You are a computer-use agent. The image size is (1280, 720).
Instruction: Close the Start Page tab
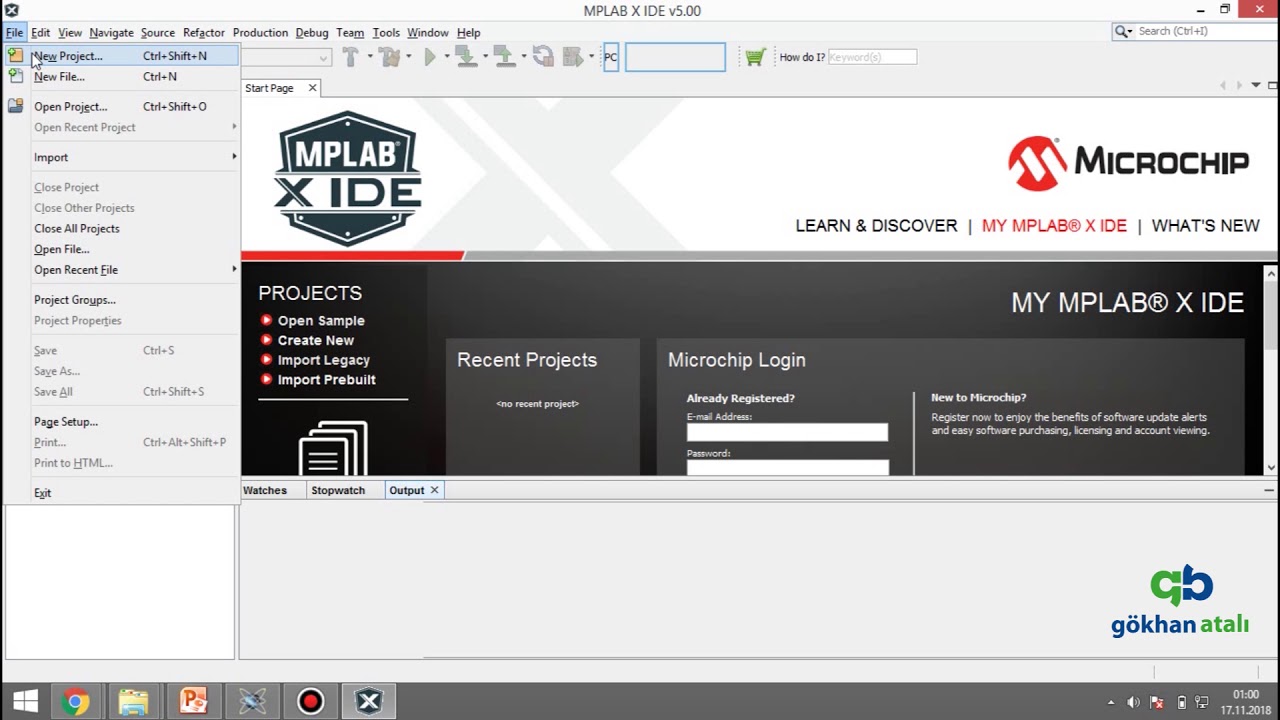click(312, 88)
